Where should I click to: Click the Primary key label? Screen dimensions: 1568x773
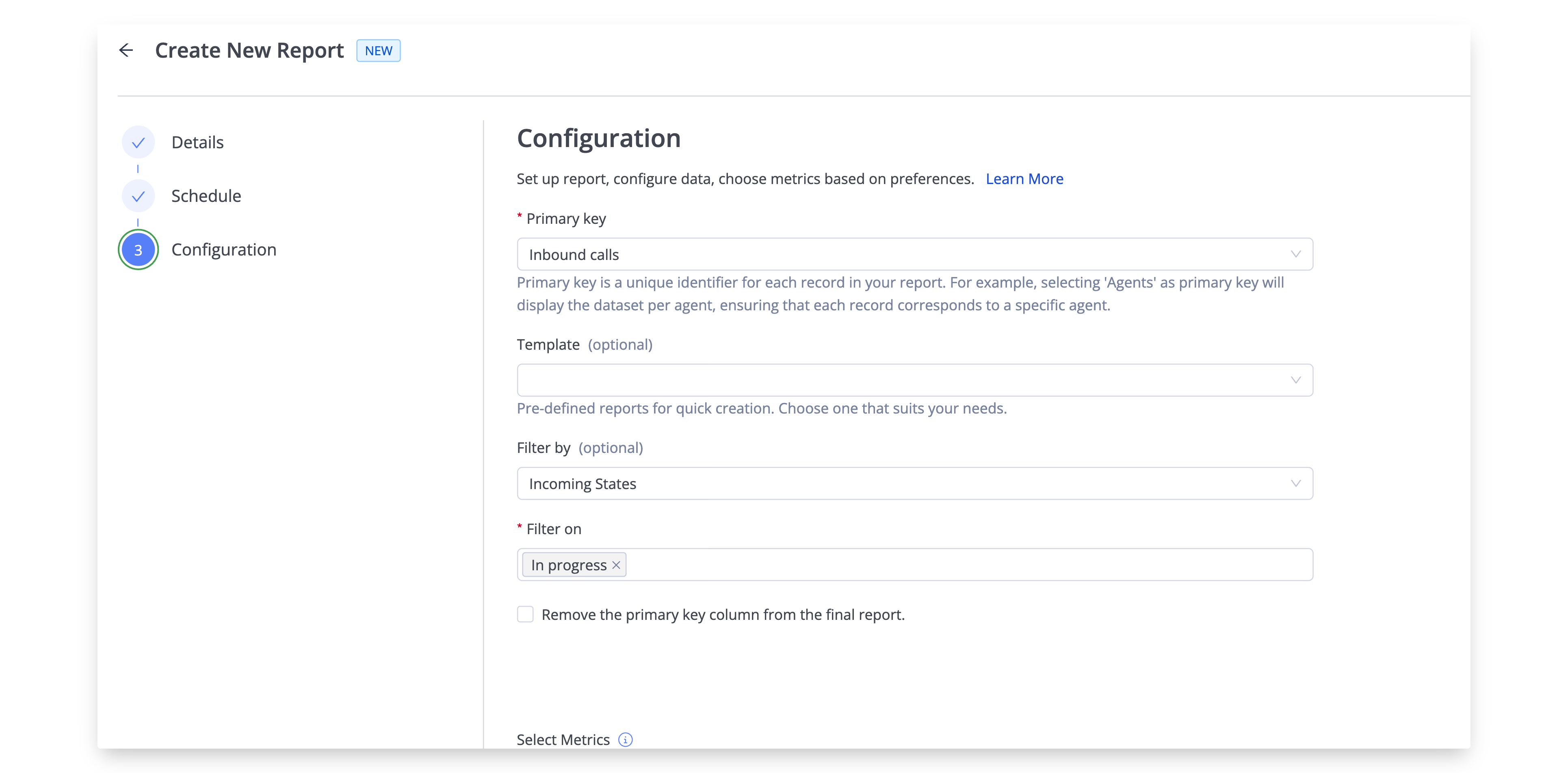point(566,219)
